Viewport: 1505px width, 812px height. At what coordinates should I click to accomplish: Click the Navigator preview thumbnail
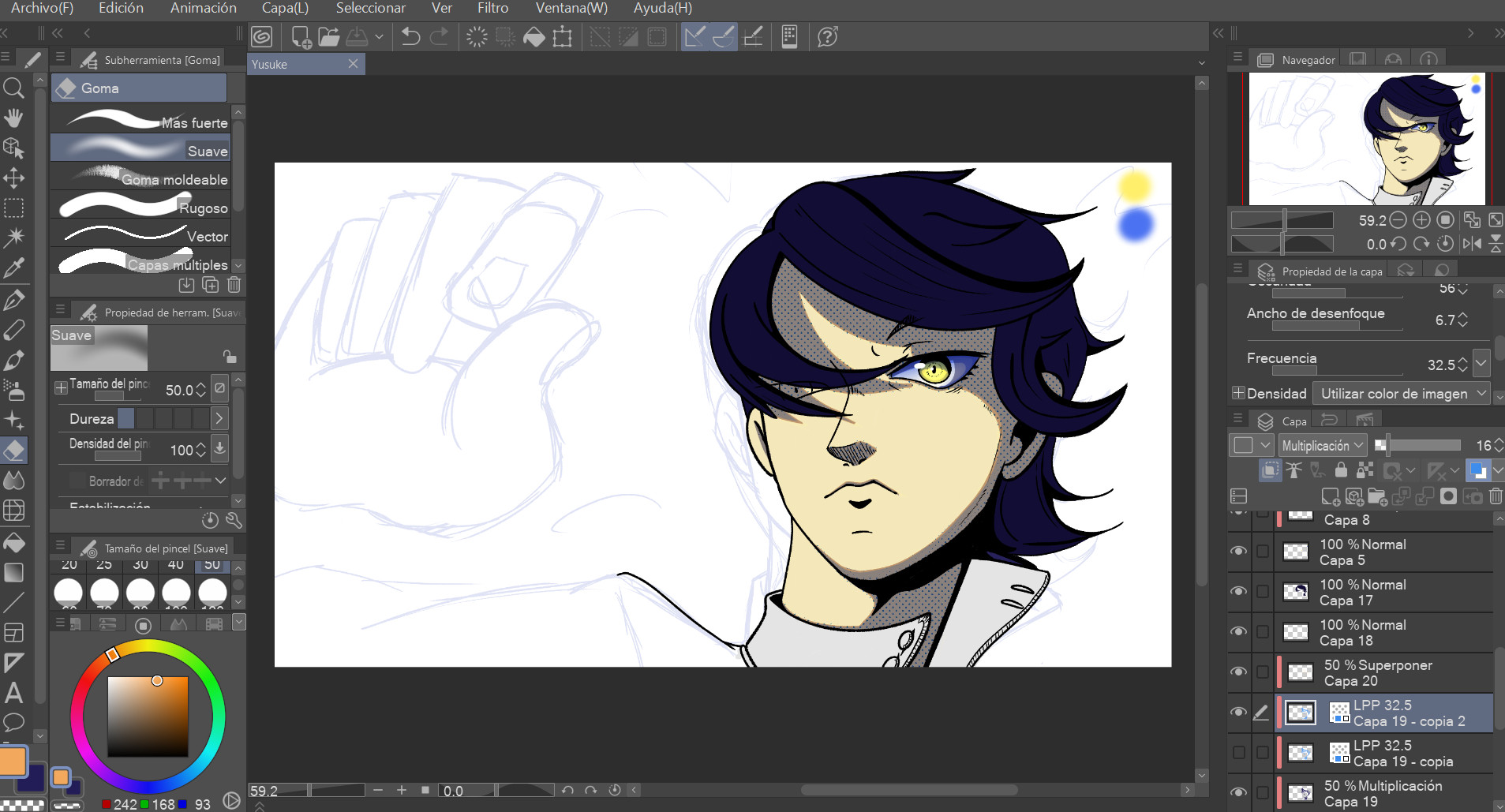click(x=1366, y=139)
